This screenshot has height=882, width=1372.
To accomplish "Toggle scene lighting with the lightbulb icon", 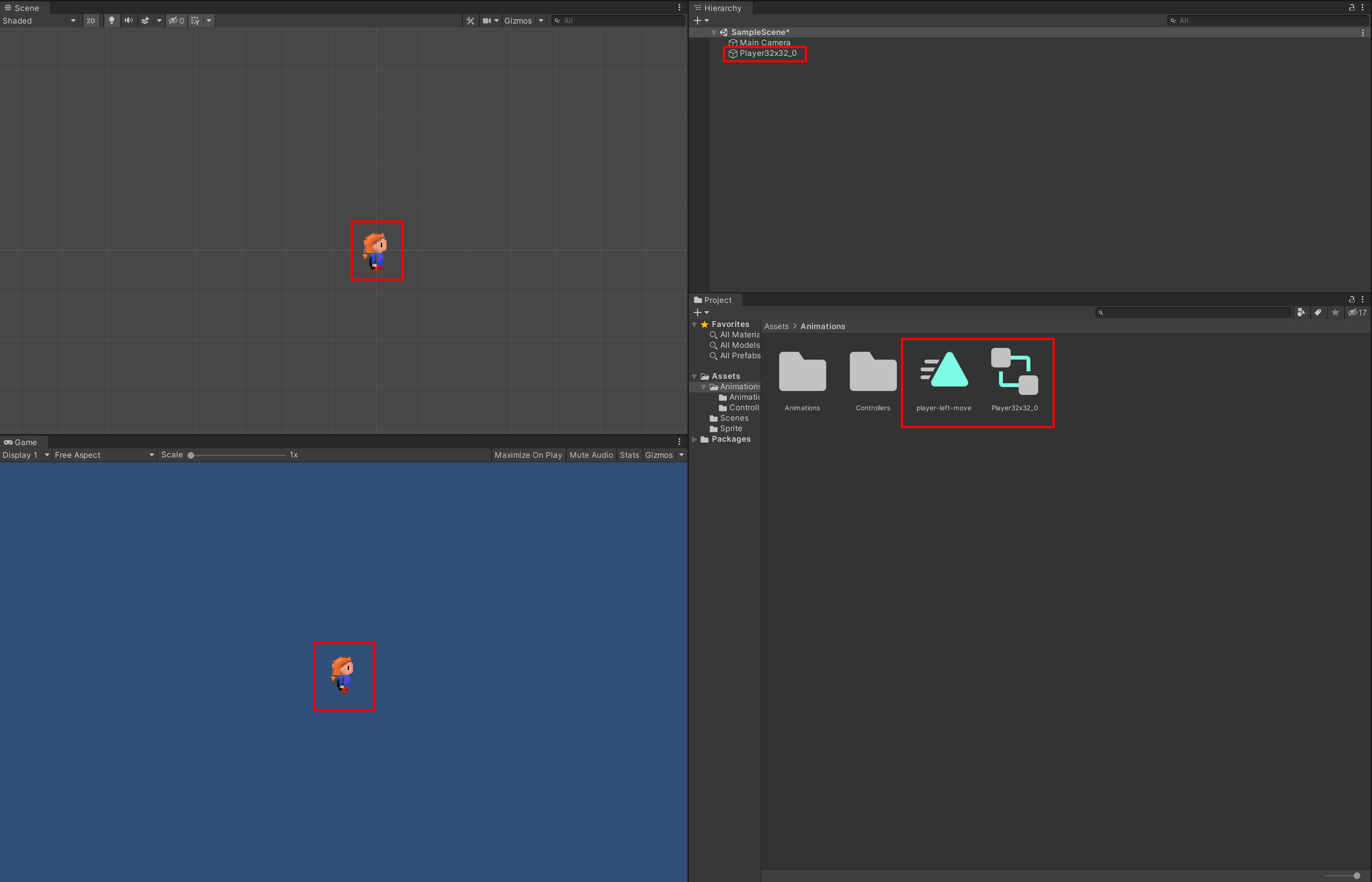I will click(x=112, y=21).
